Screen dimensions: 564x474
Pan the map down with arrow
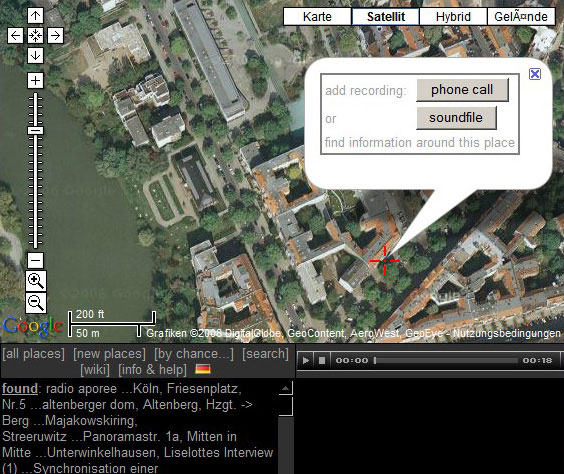35,56
